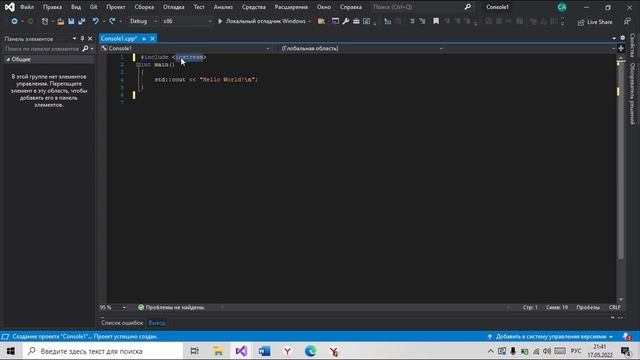Click the Save All toolbar icon
640x360 pixels.
pyautogui.click(x=82, y=21)
